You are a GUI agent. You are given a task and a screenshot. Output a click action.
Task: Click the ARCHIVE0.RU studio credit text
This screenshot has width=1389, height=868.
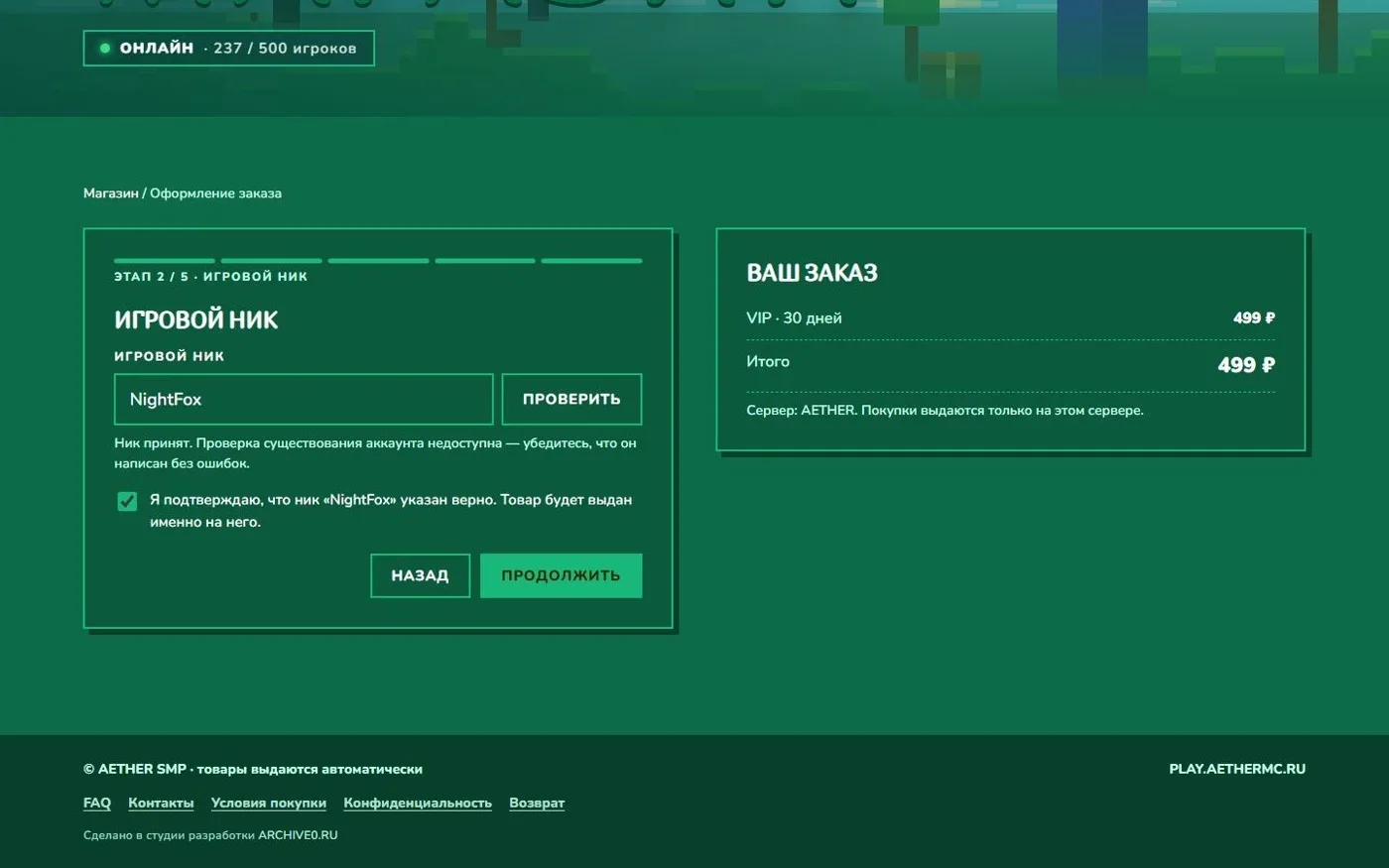tap(298, 835)
